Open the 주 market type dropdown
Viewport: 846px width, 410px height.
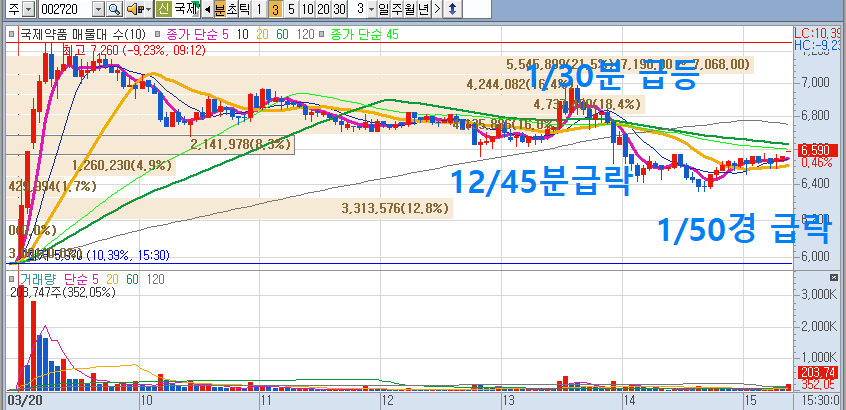click(29, 9)
